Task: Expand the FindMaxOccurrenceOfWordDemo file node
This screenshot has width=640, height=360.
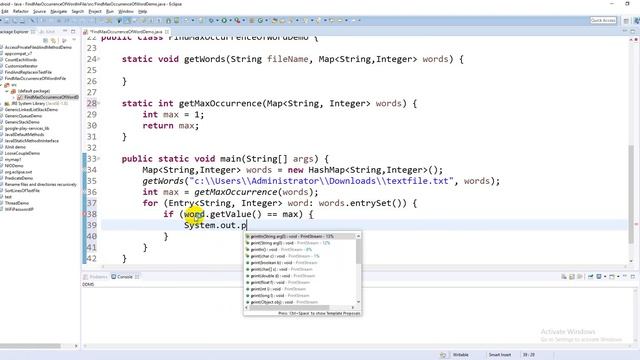Action: [13, 97]
